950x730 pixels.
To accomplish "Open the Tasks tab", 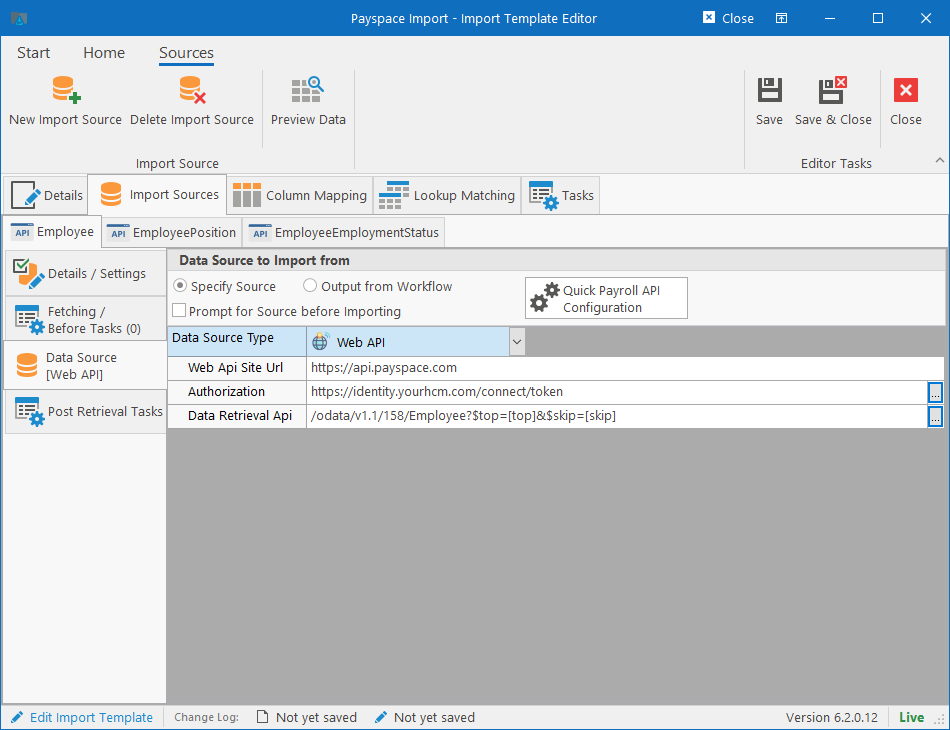I will click(560, 195).
